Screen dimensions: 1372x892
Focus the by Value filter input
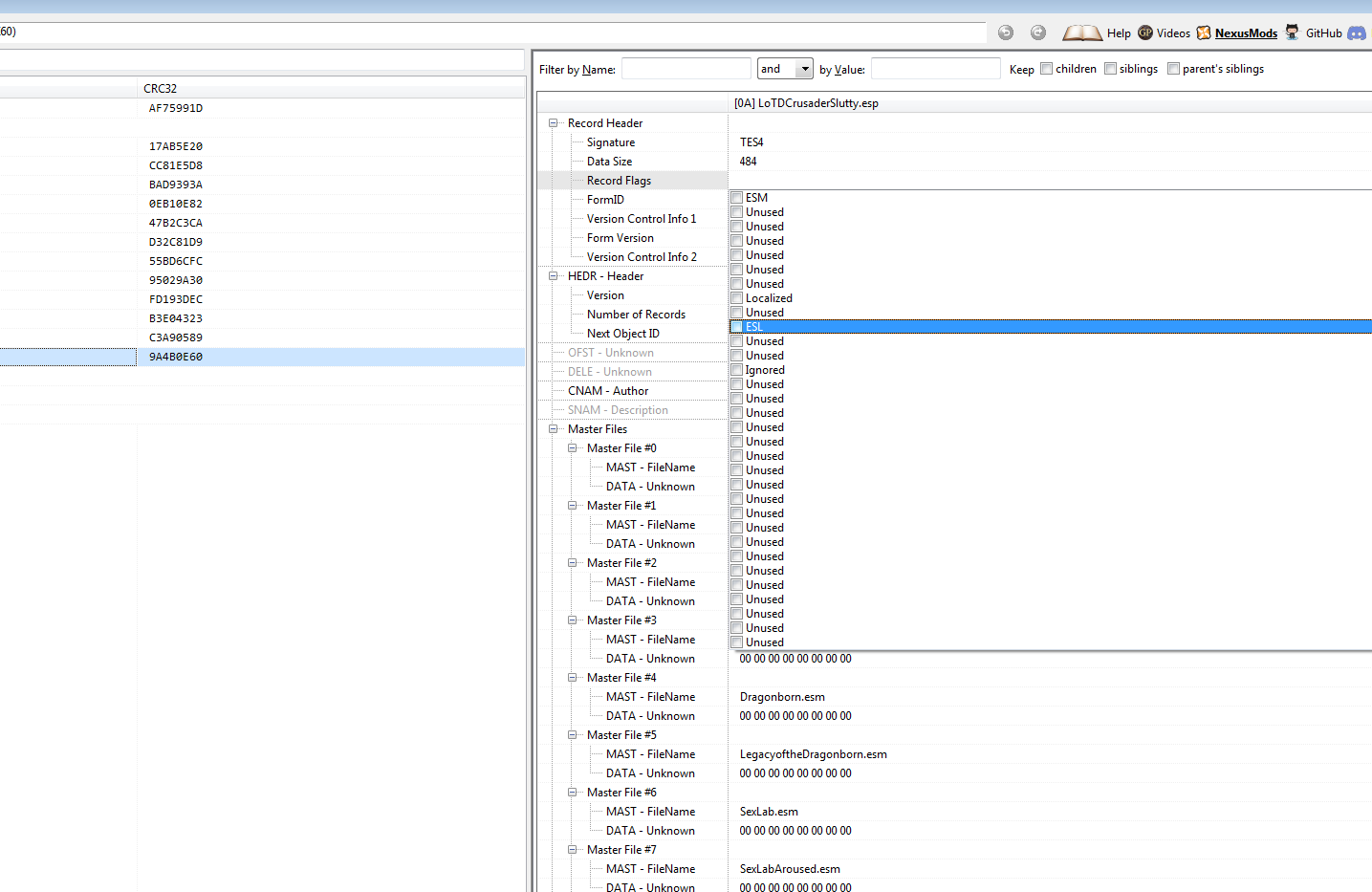point(935,69)
